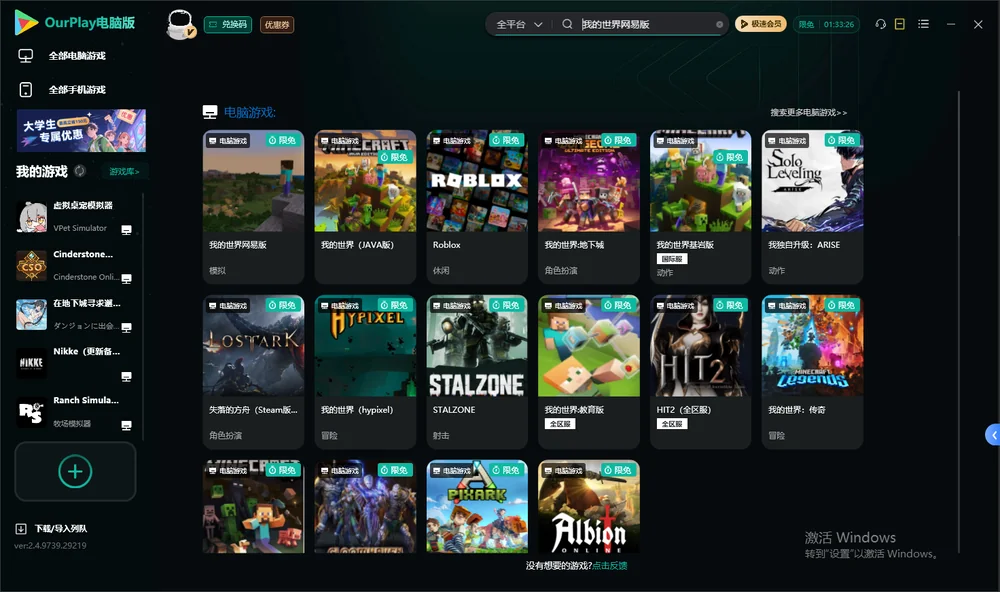Click the Cinderstone Online game icon

click(31, 265)
